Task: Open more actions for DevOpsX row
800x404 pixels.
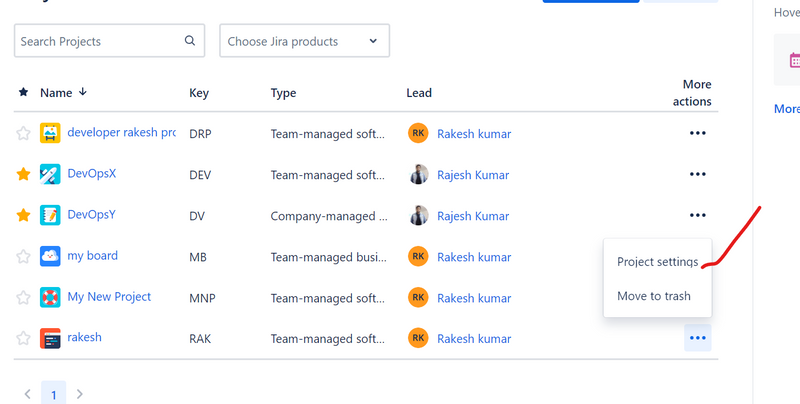Action: 697,174
